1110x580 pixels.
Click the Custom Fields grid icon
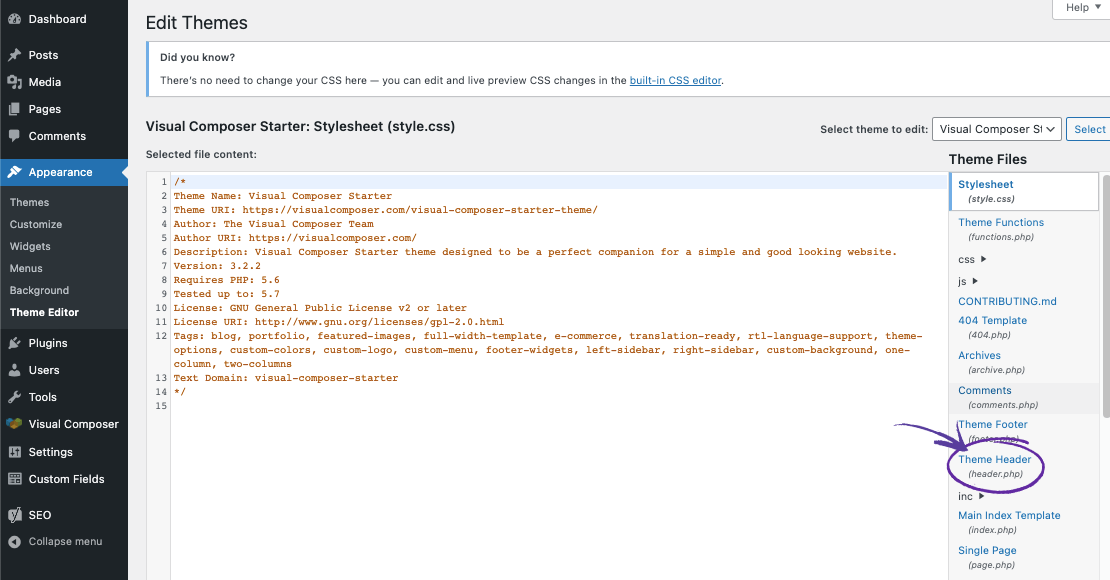14,479
